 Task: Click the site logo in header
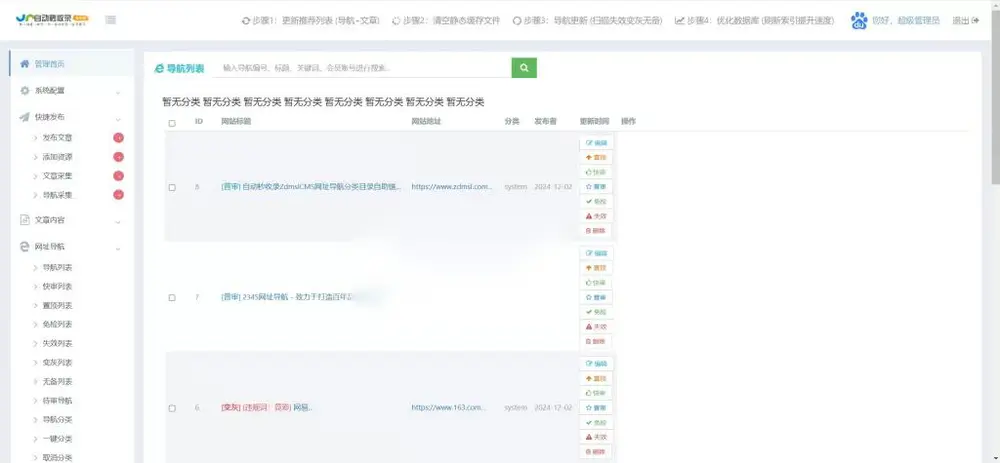52,20
